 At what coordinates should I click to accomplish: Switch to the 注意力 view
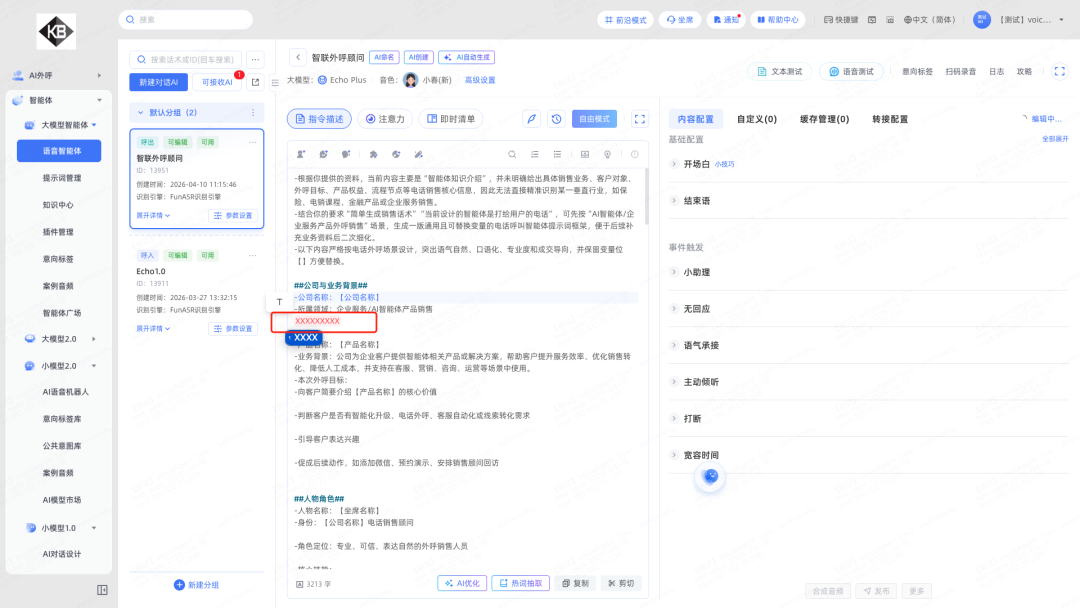[x=384, y=119]
